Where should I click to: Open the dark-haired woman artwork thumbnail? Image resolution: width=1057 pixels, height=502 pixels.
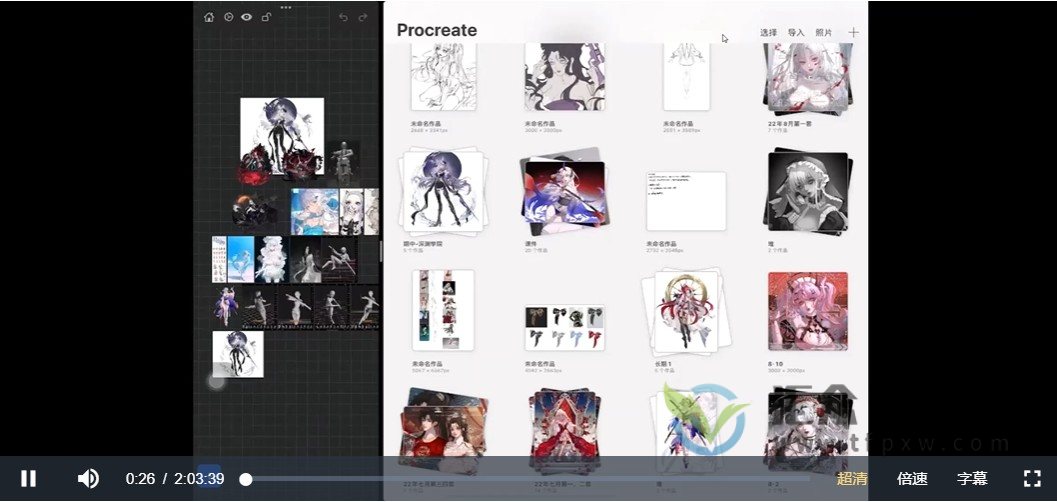tap(564, 75)
